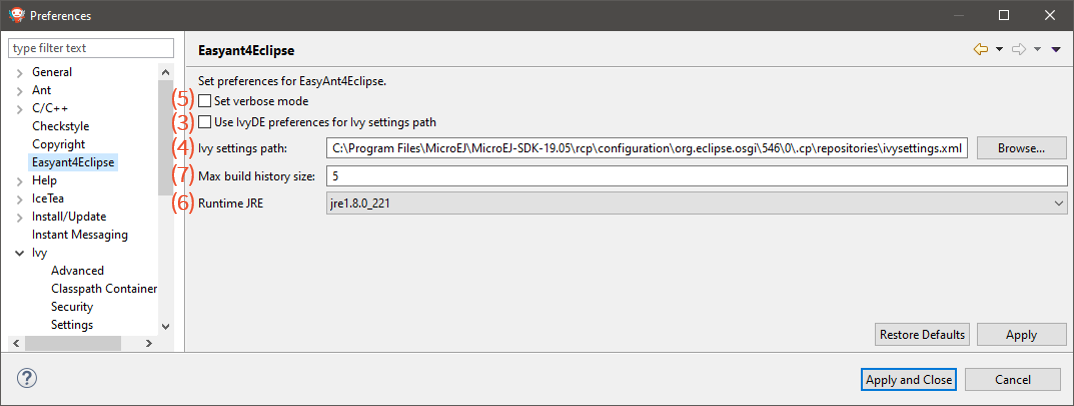The image size is (1074, 406).
Task: Select the Help preferences entry
Action: tap(44, 181)
